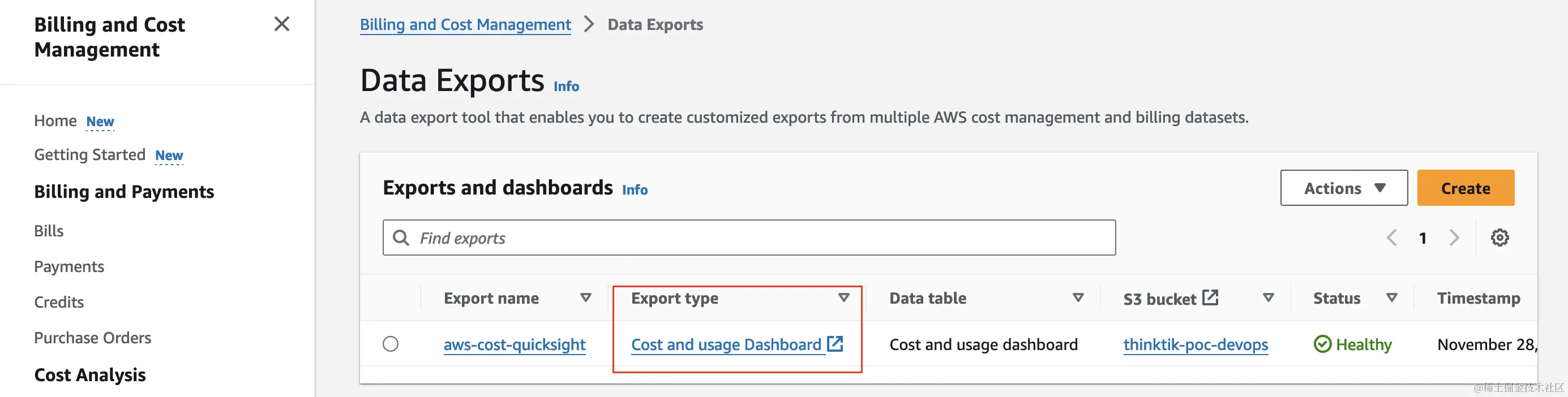Click the Data table column header text
This screenshot has width=1568, height=397.
tap(928, 298)
